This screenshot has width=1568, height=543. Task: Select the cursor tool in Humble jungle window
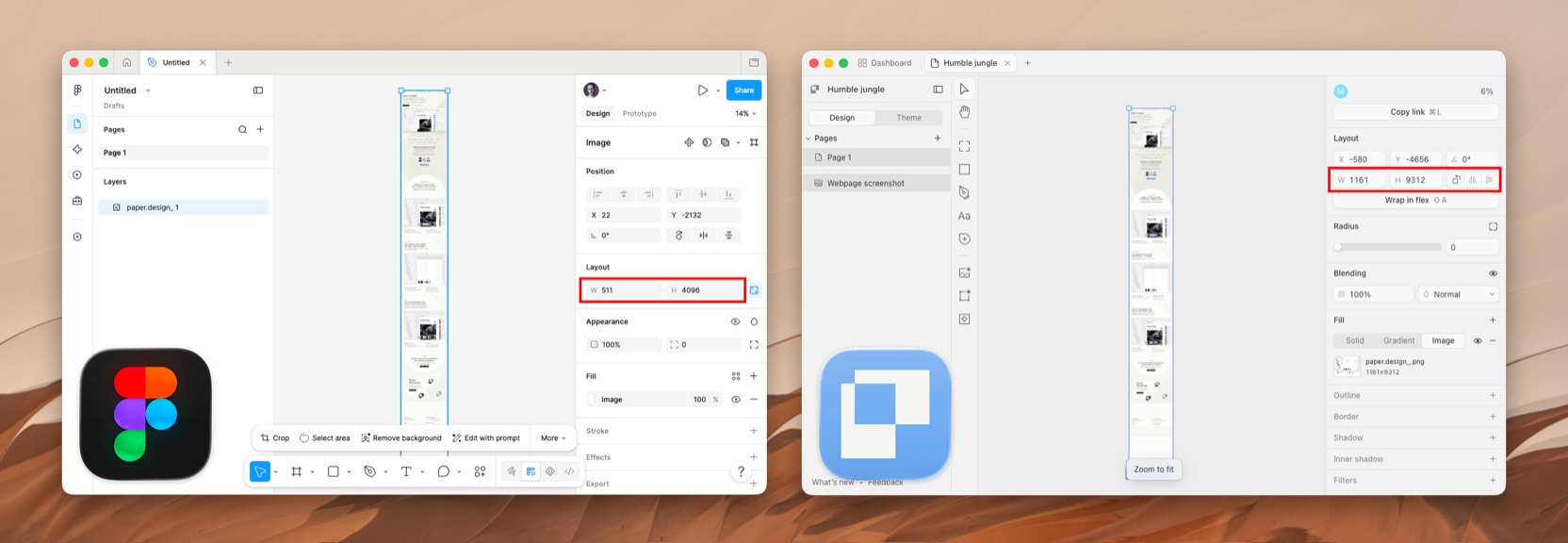click(x=964, y=89)
